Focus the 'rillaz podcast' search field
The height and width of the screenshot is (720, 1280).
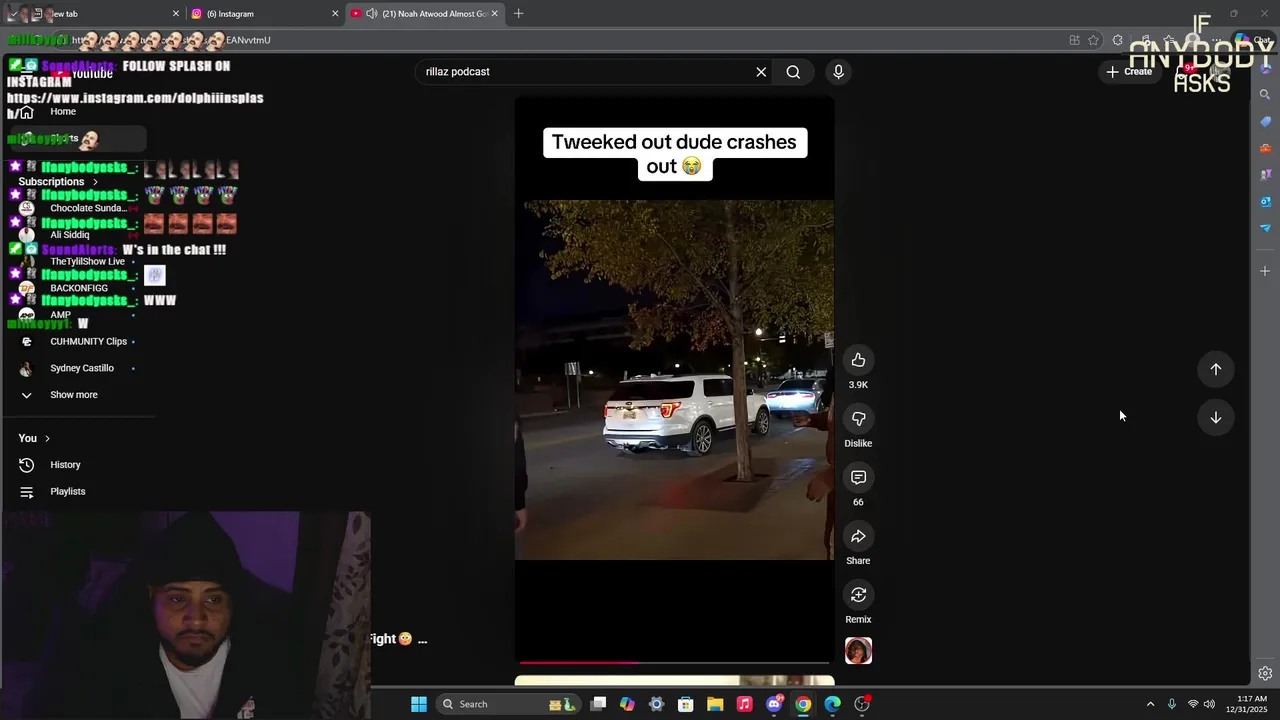tap(585, 72)
